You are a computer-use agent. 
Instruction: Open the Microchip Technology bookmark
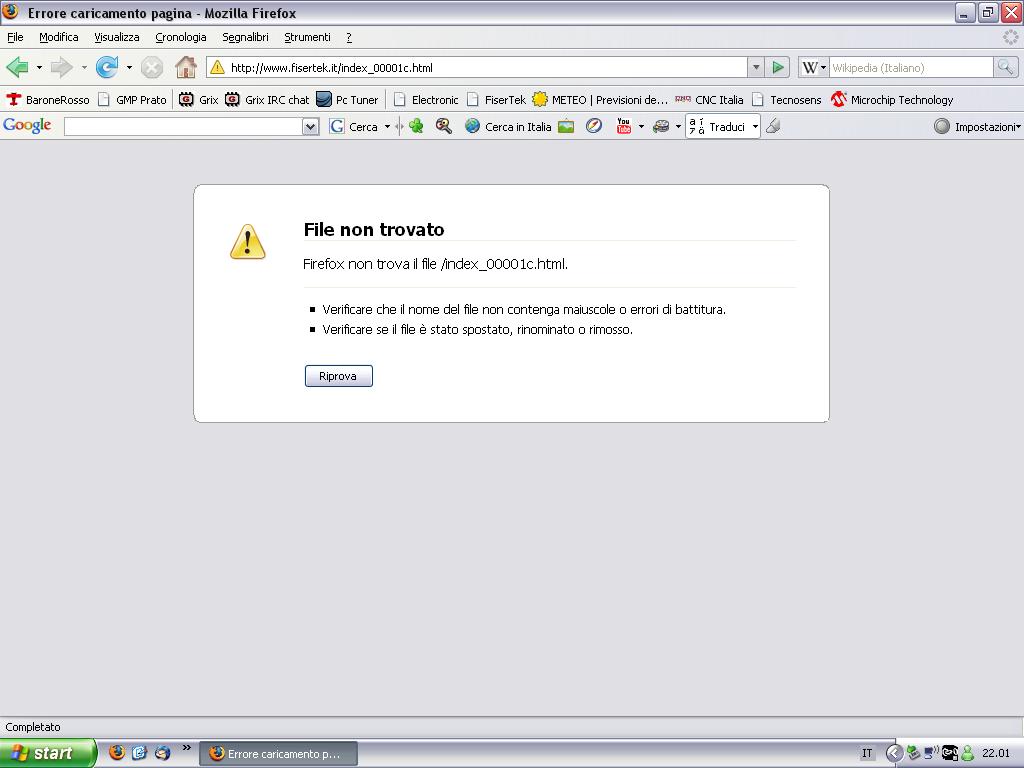892,99
